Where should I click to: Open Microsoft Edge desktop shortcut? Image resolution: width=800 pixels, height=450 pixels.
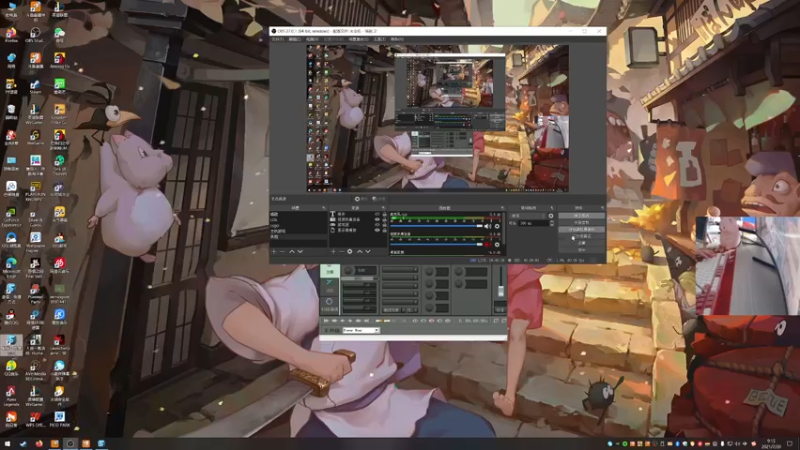11,266
